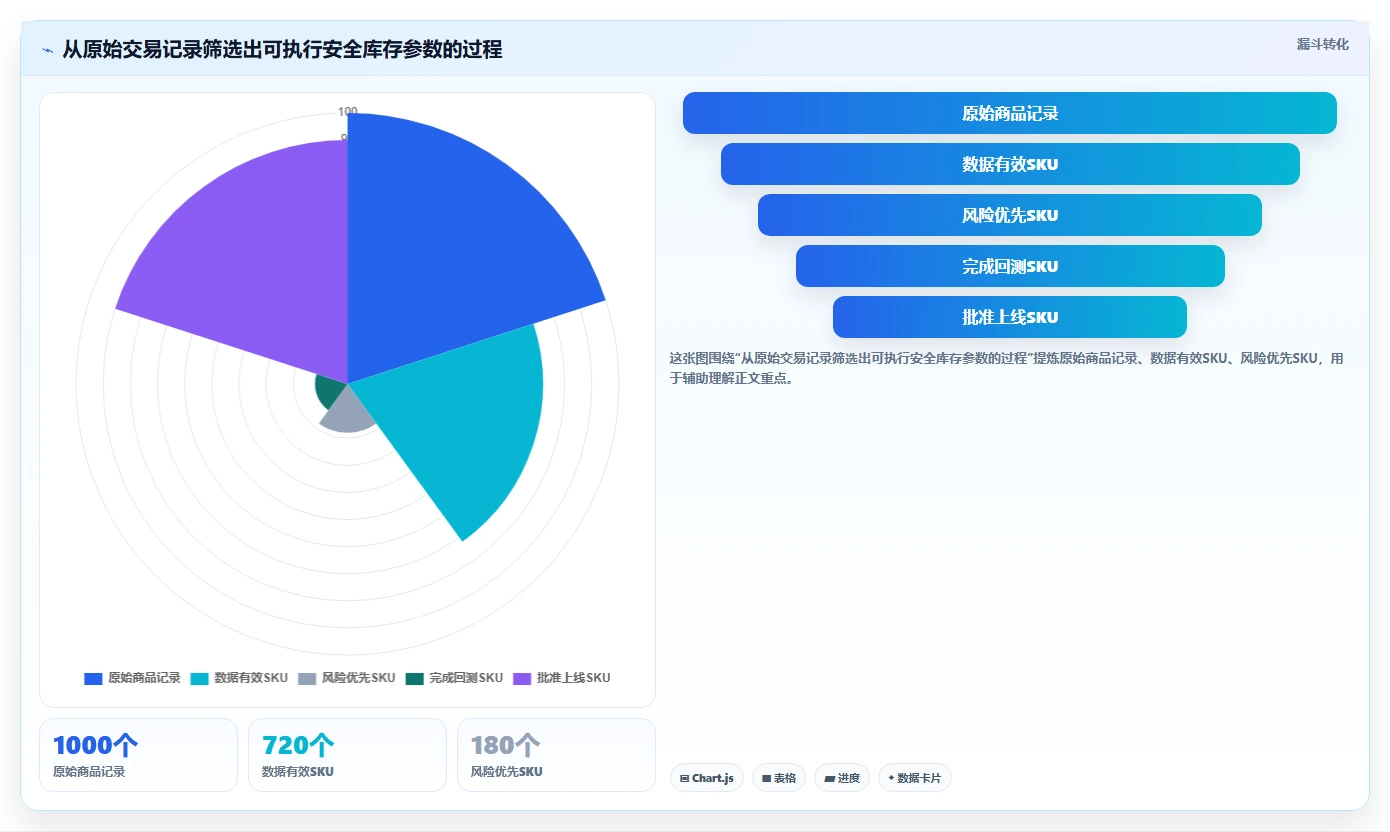Select the 完成回测SKU funnel bar
1390x832 pixels.
point(1010,266)
